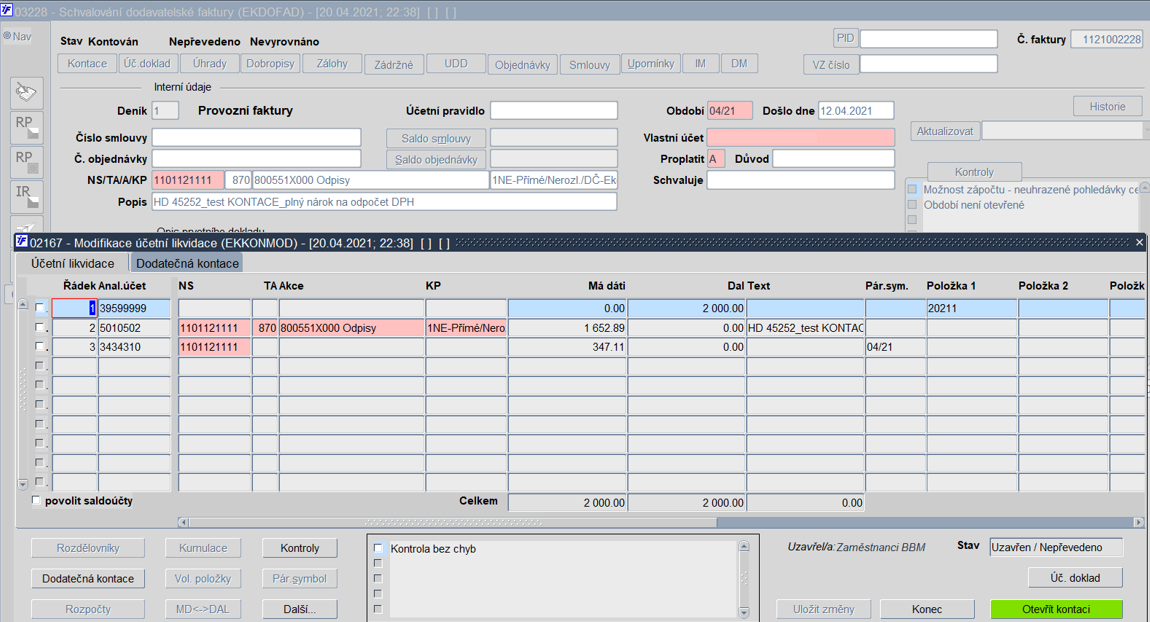Click the Popis field with HD 45252 text
Screen dimensions: 1150x622
384,202
